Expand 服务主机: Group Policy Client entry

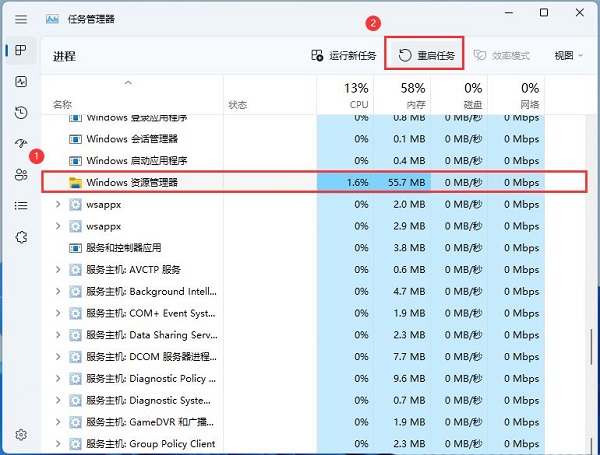tap(58, 444)
